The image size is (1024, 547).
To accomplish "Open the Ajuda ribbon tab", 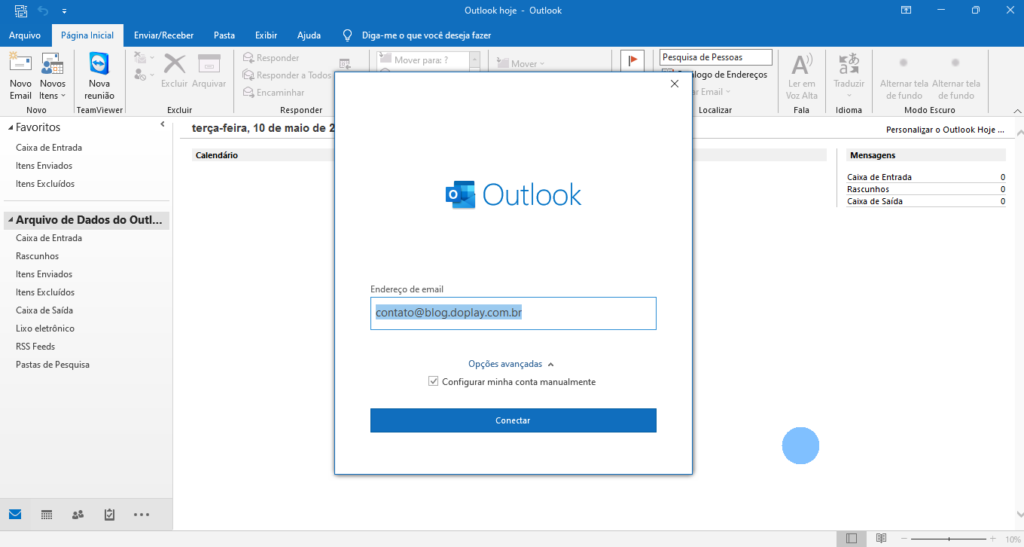I will (309, 35).
